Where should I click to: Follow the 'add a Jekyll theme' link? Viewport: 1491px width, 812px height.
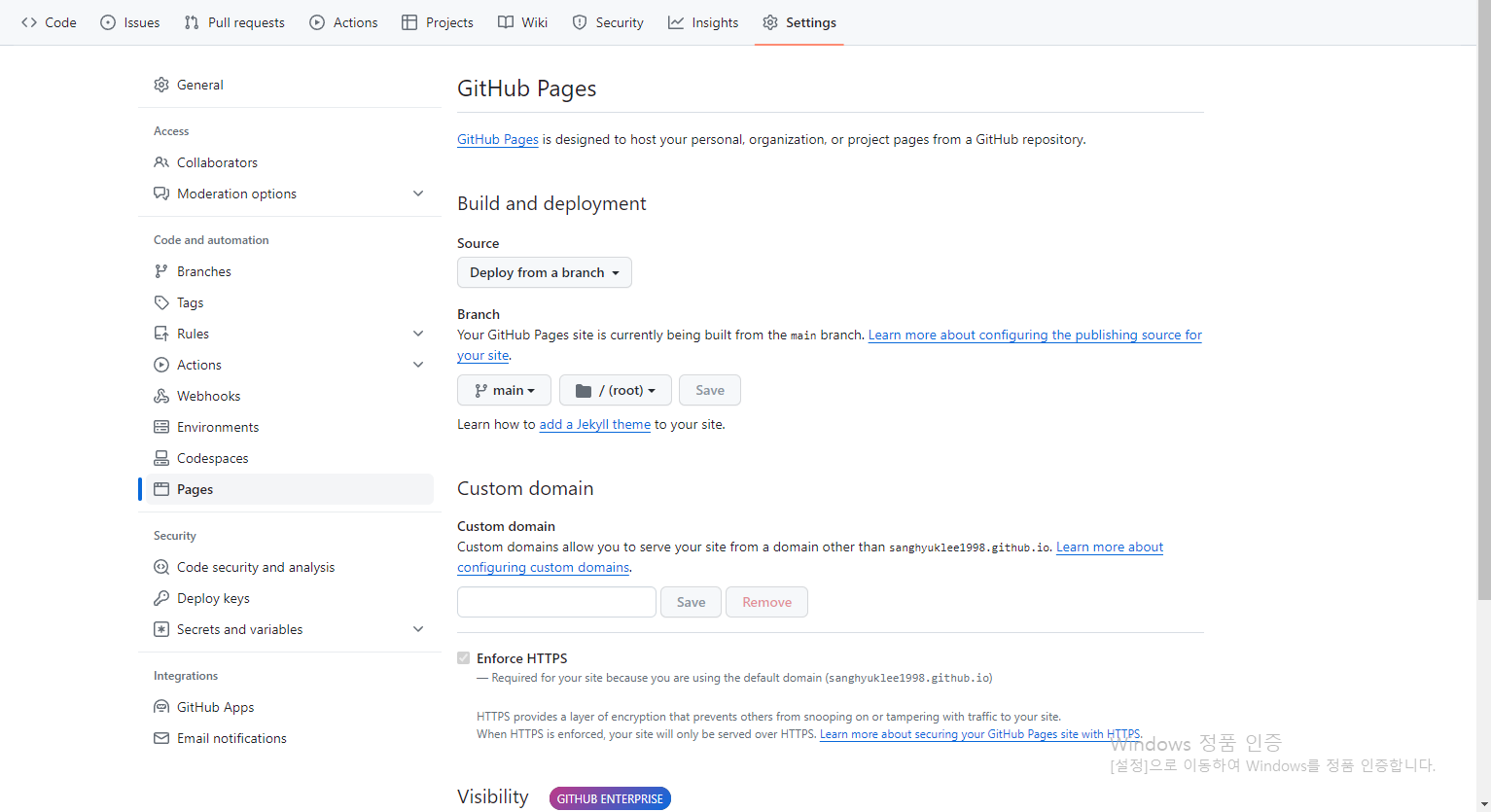click(595, 424)
